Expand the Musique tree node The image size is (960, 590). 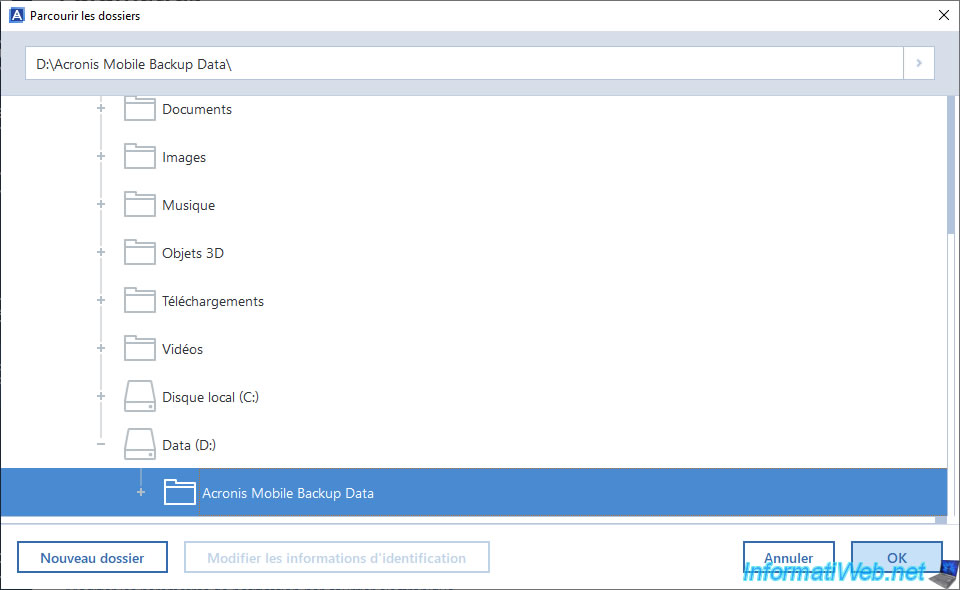(x=101, y=204)
